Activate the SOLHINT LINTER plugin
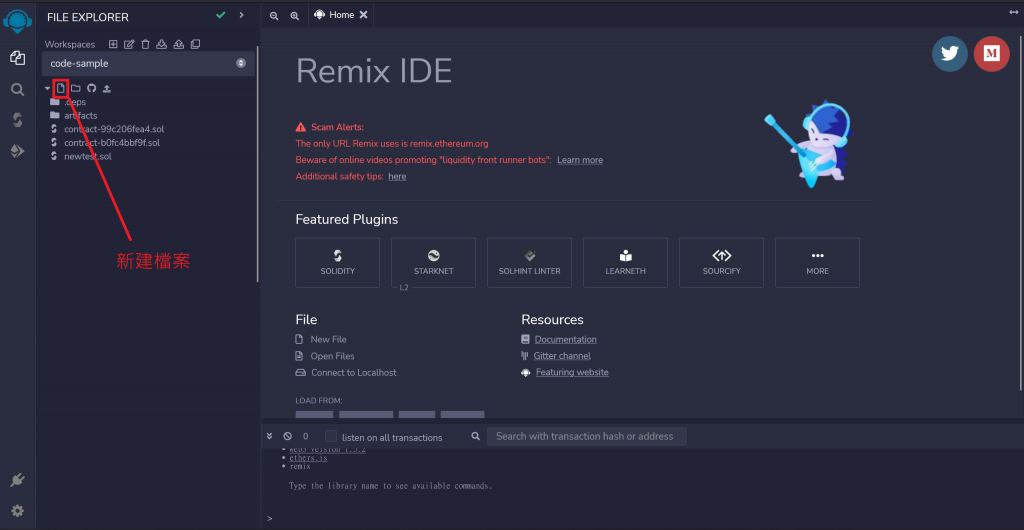 [x=530, y=262]
